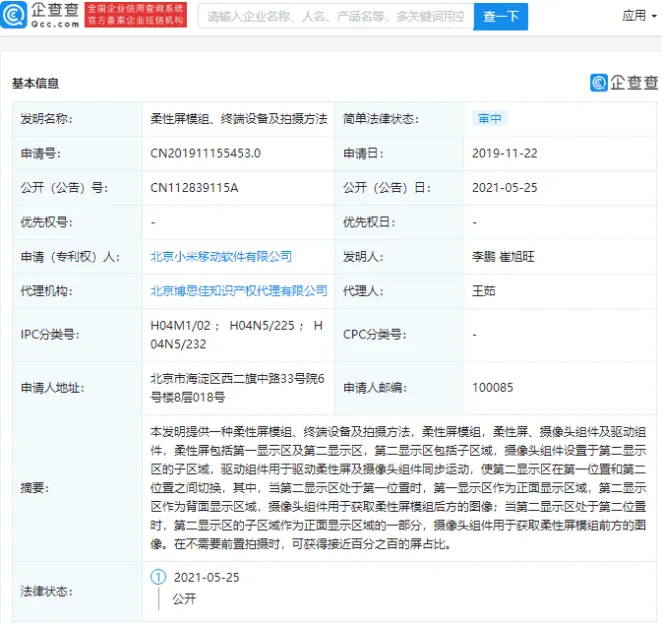
Task: Click the 基本信息 section heading
Action: [35, 83]
